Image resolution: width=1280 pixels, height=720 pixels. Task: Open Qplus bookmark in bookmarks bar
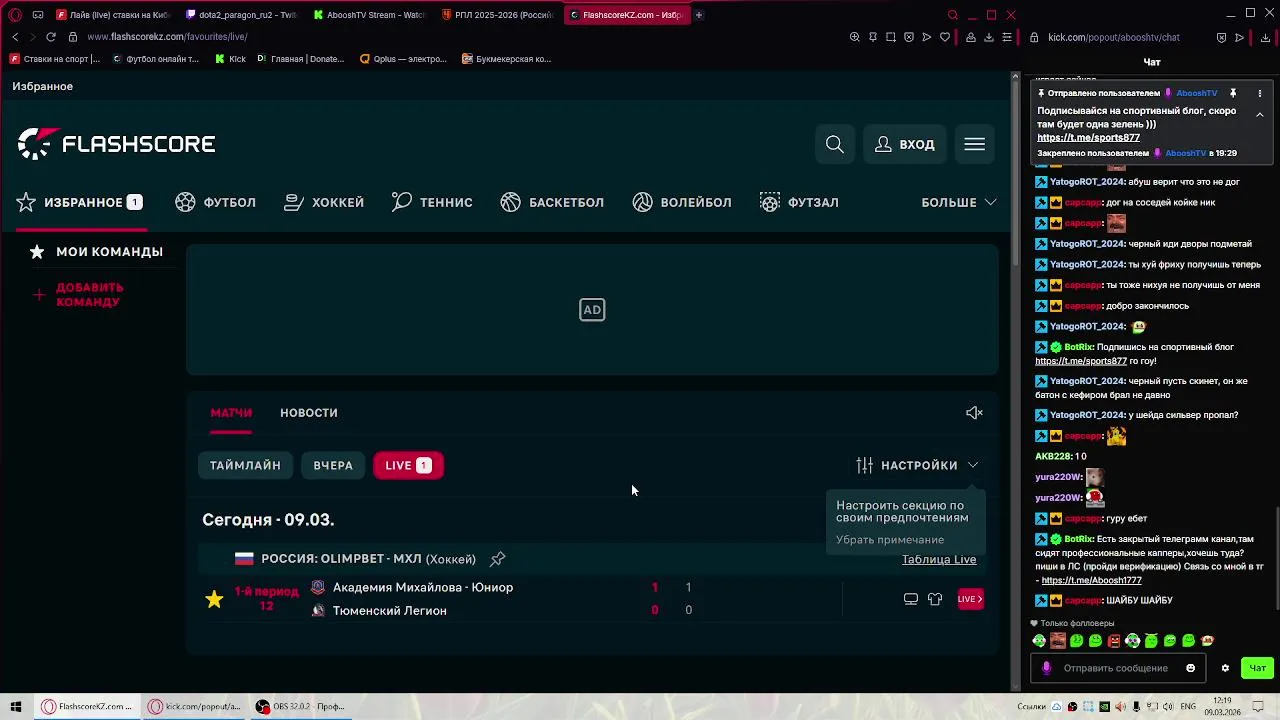pyautogui.click(x=403, y=59)
